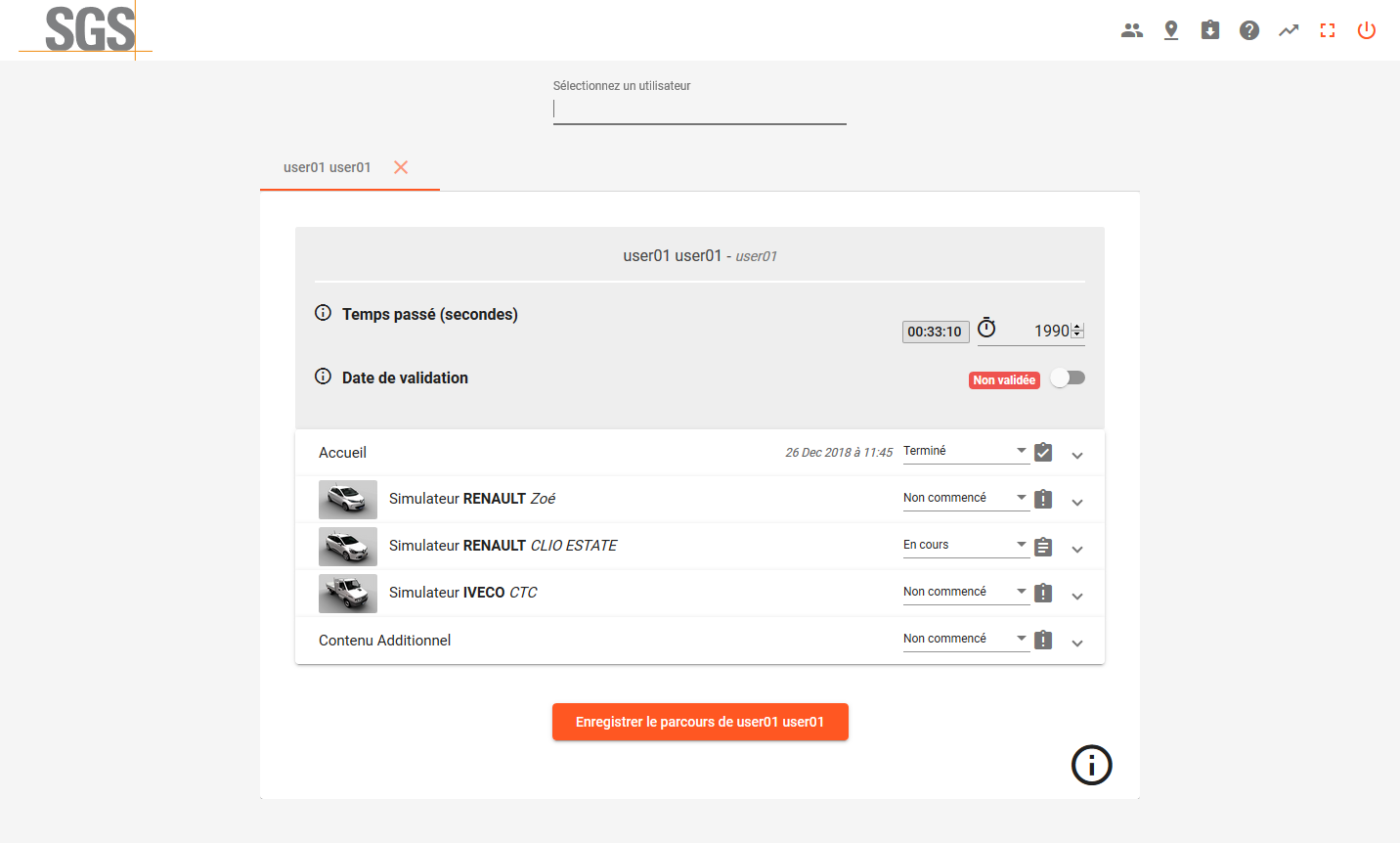The width and height of the screenshot is (1400, 843).
Task: Click the Renault Clio Estate car thumbnail
Action: point(348,546)
